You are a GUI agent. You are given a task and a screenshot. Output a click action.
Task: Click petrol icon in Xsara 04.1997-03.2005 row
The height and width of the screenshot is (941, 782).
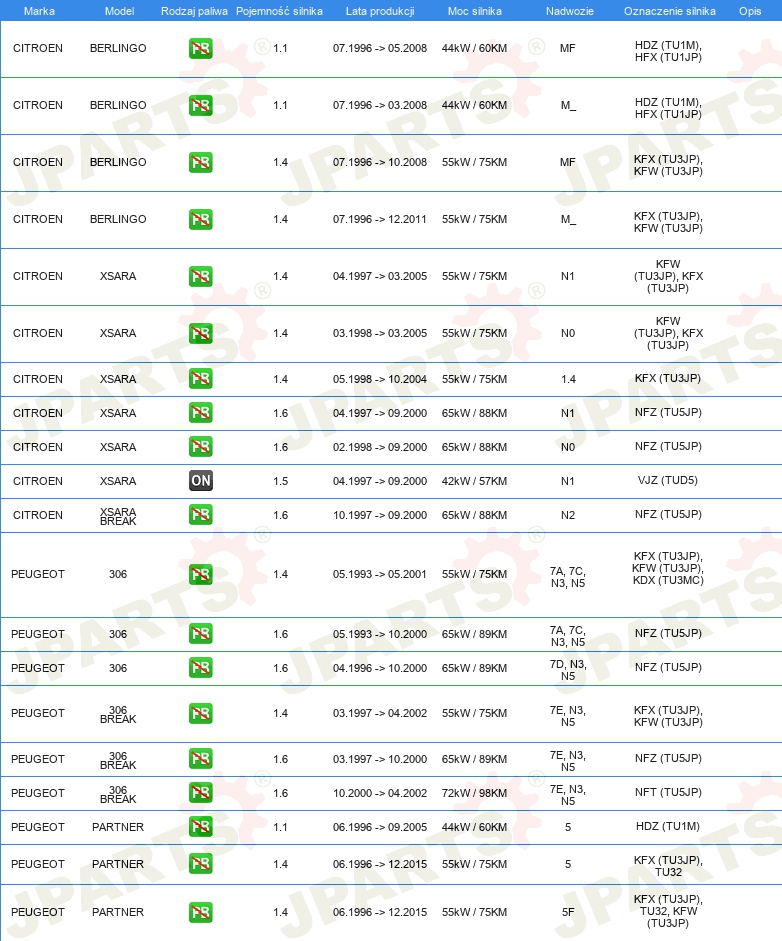coord(200,277)
